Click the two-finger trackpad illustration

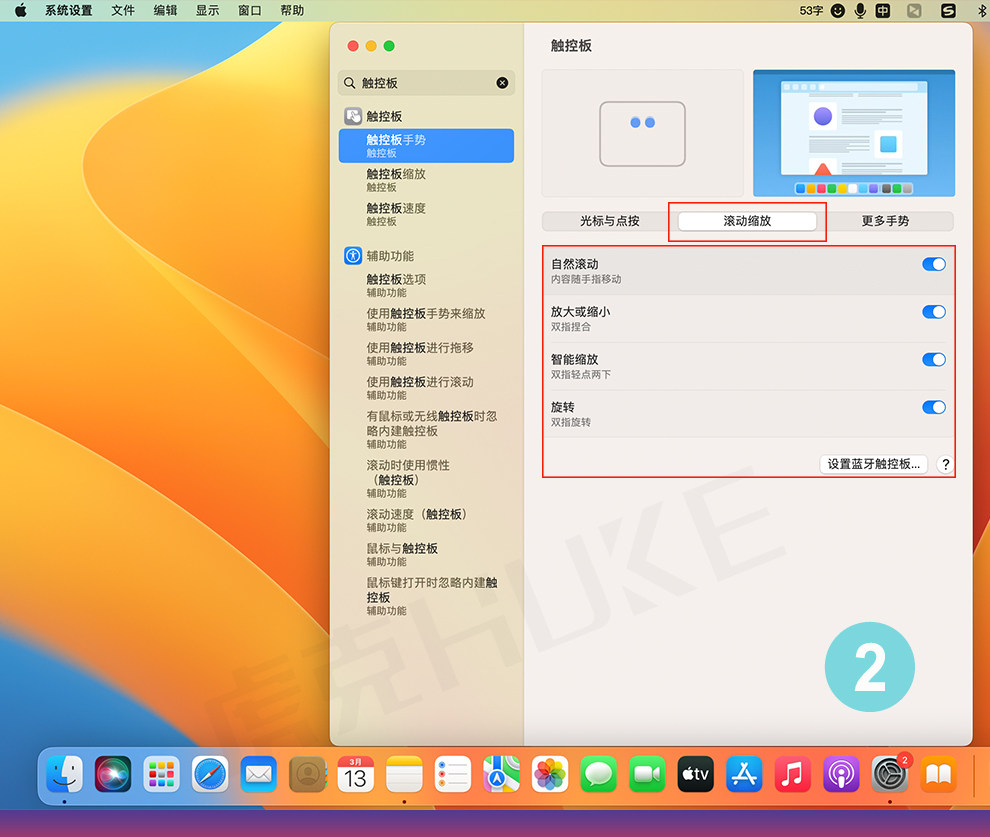click(x=642, y=133)
